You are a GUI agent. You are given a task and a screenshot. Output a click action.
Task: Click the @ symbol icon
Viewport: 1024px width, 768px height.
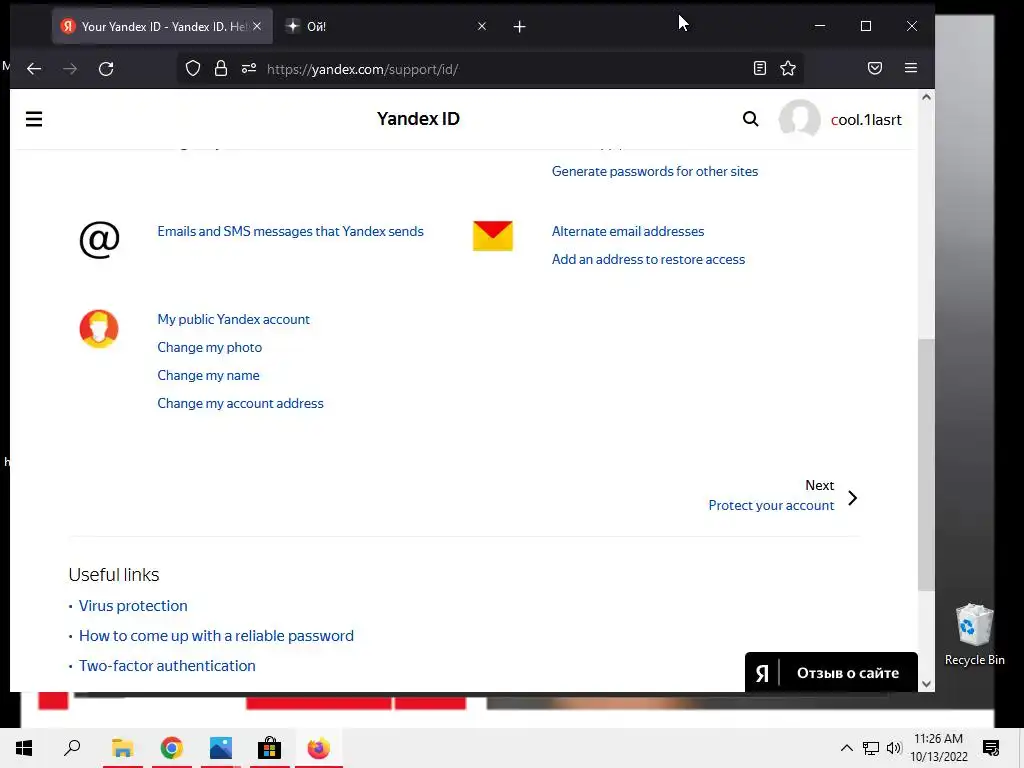99,240
